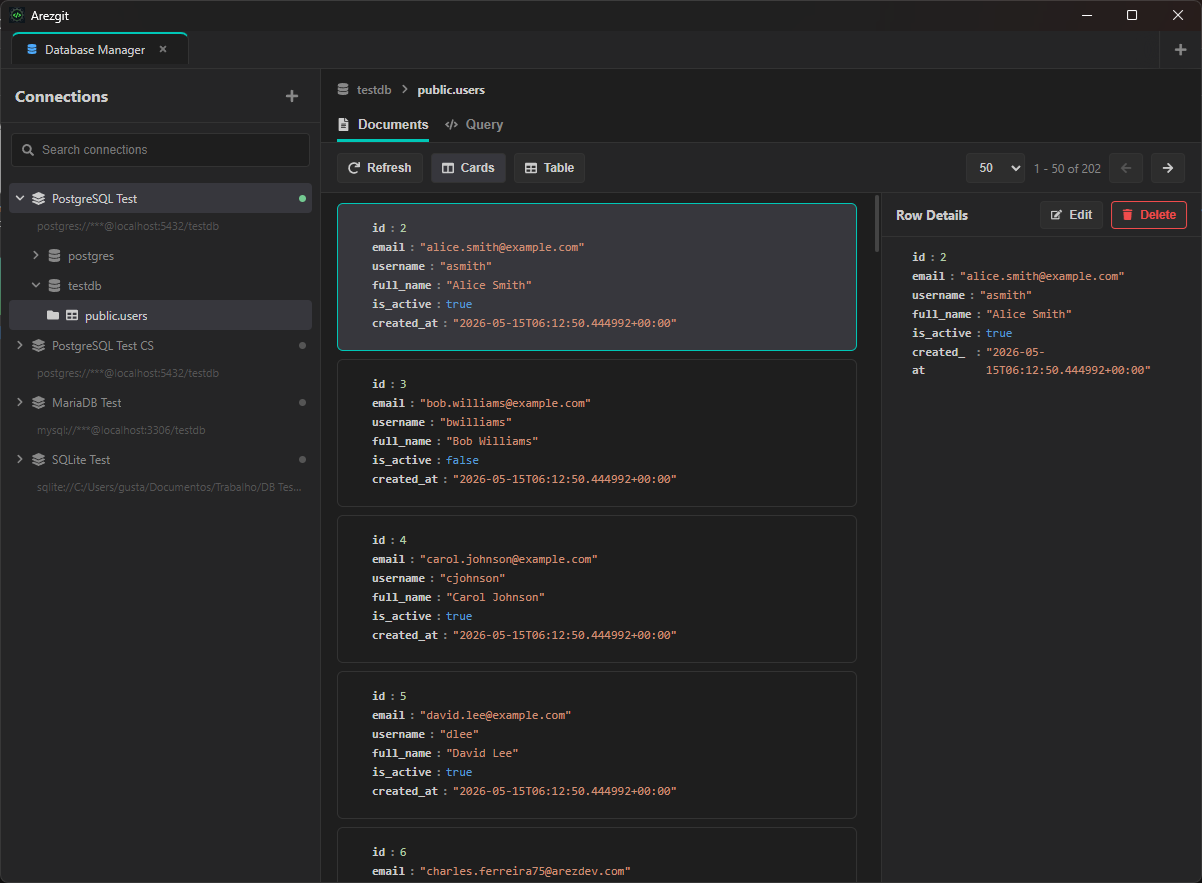Click the testdb breadcrumb link
The height and width of the screenshot is (883, 1202).
[374, 90]
